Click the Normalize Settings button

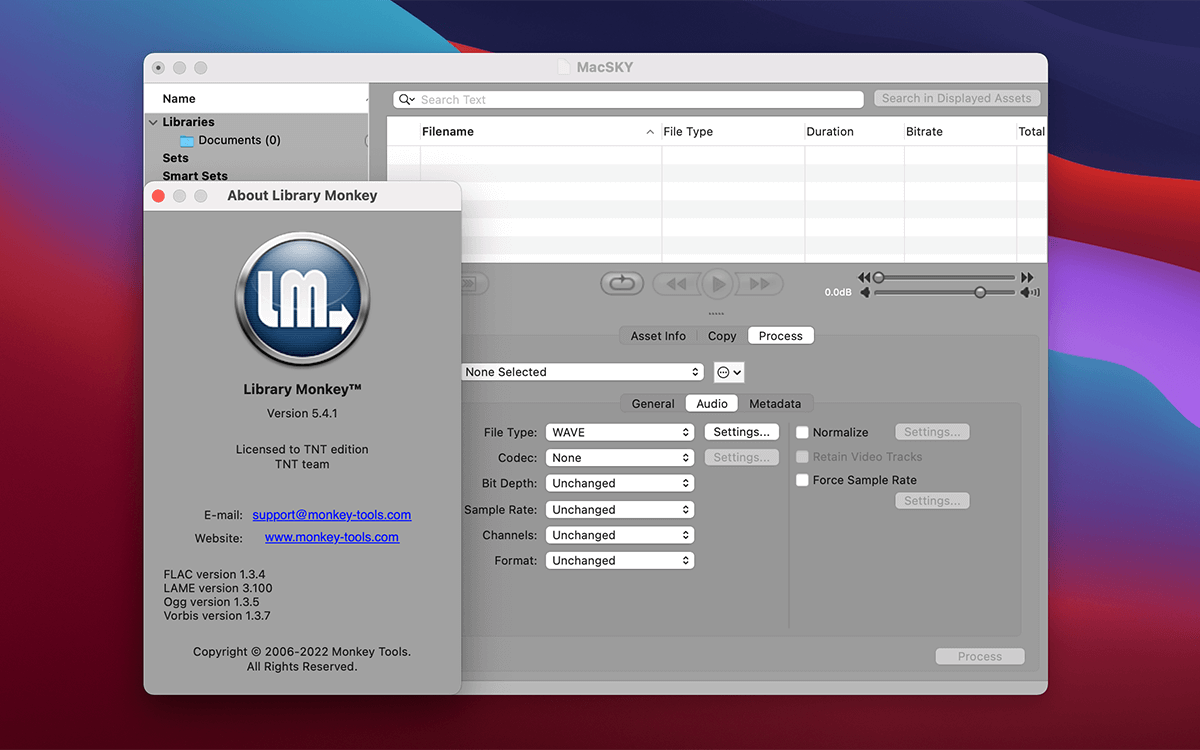pyautogui.click(x=932, y=432)
